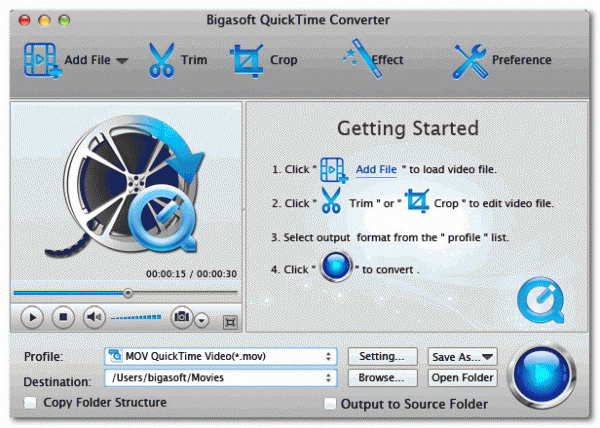The width and height of the screenshot is (600, 428).
Task: Open the Profile format combo box
Action: click(x=221, y=356)
